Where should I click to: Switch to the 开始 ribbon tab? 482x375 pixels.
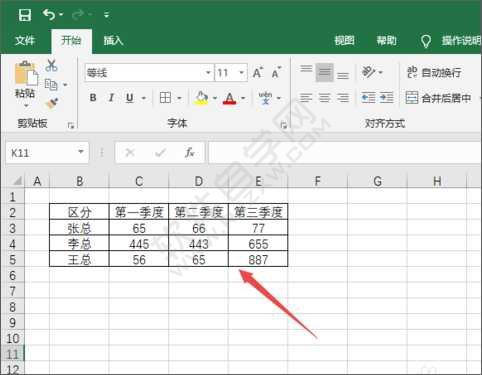coord(71,41)
